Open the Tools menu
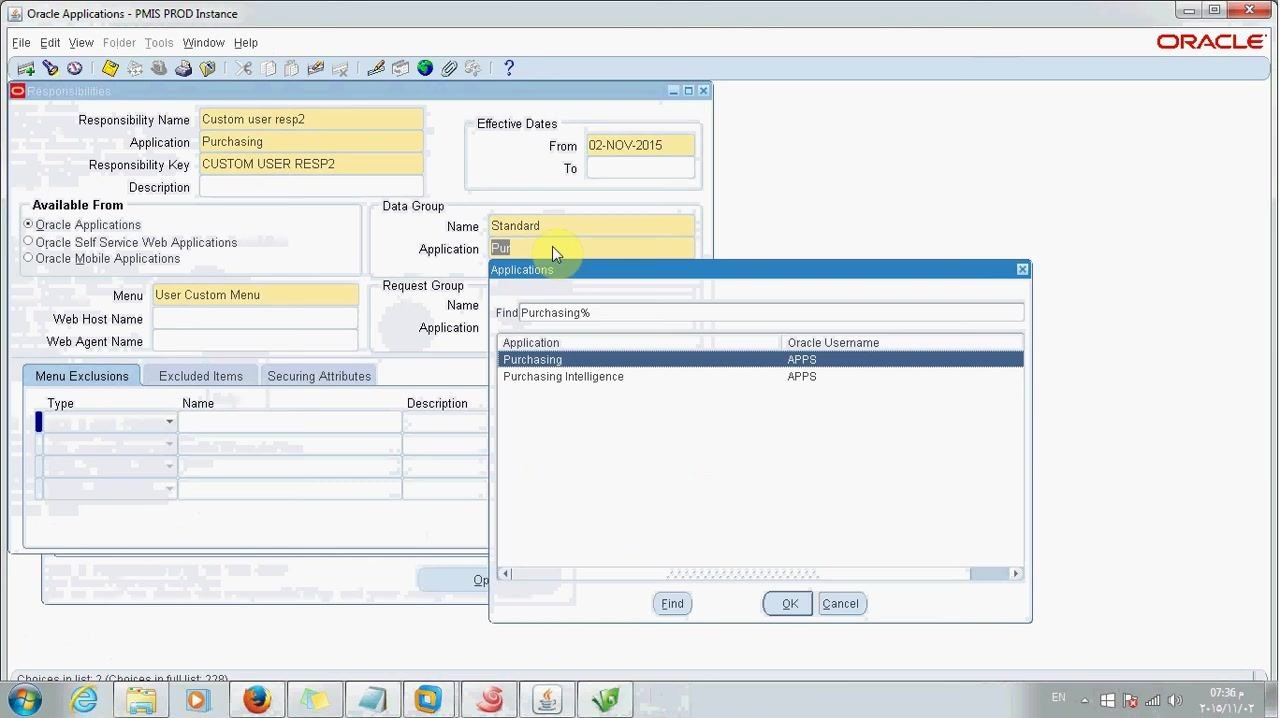 pyautogui.click(x=159, y=43)
